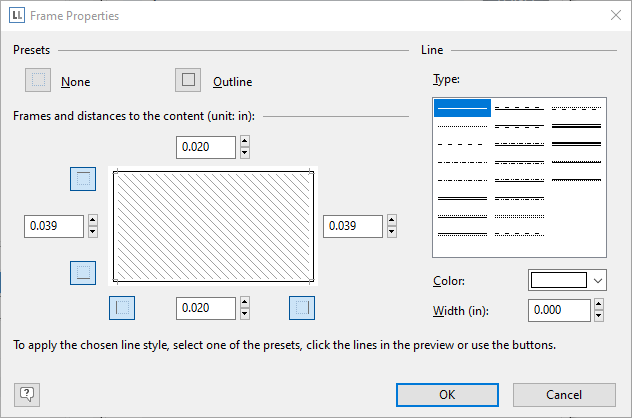Decrease the top distance value

point(245,153)
